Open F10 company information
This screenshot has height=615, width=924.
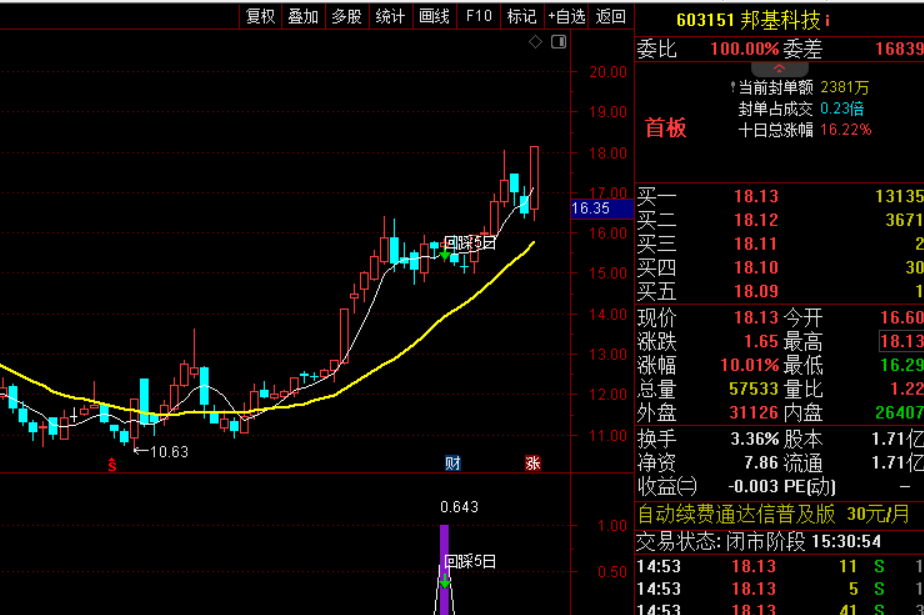478,16
